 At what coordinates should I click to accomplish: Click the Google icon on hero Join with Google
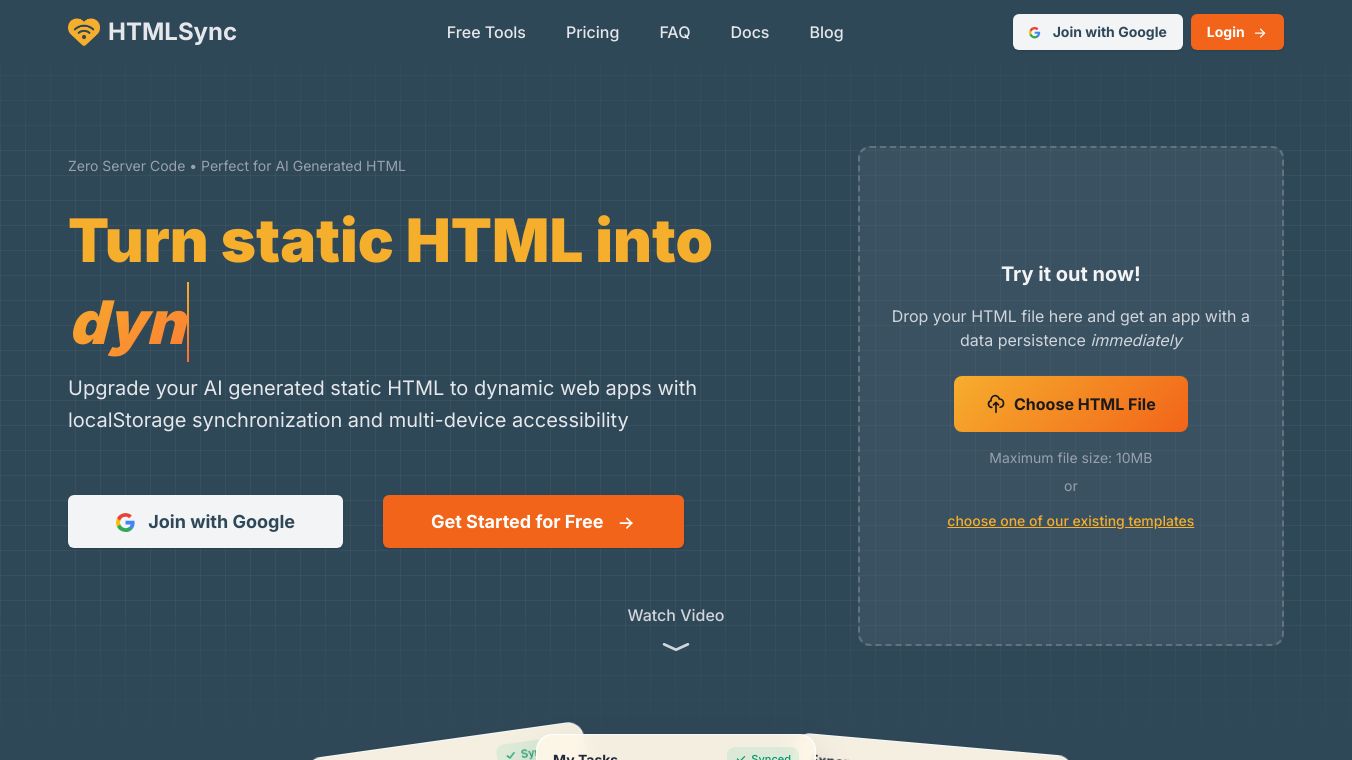pyautogui.click(x=126, y=521)
